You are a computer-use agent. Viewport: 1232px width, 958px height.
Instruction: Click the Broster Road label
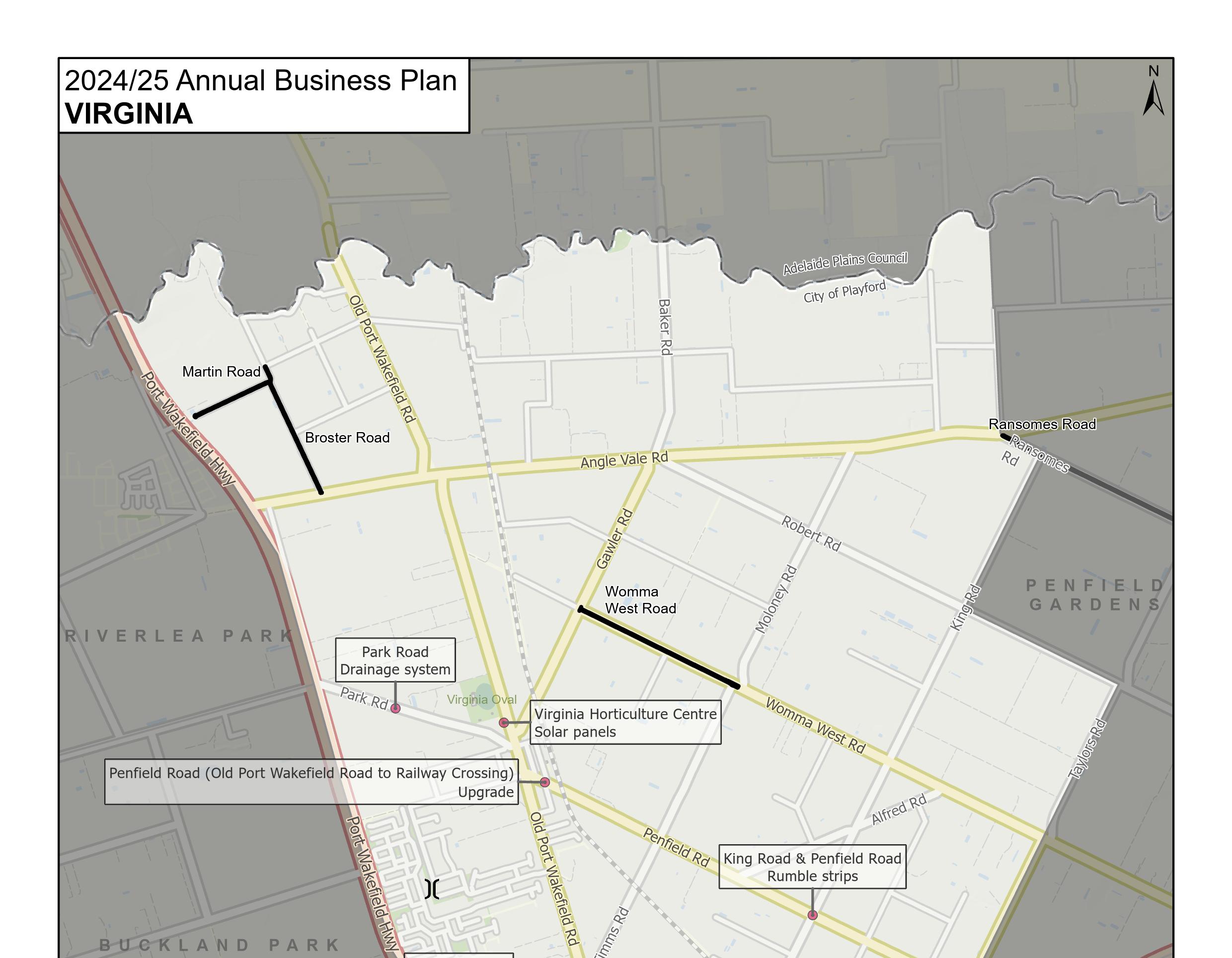point(347,438)
